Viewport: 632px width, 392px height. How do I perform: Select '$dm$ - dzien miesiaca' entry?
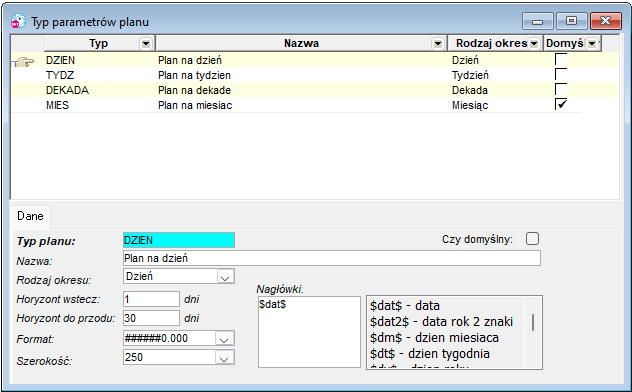434,338
